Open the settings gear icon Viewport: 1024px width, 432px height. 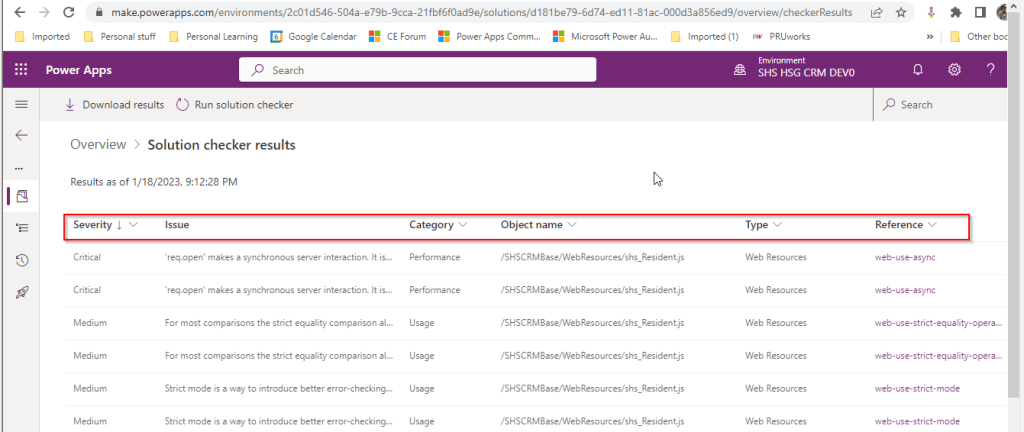[954, 70]
